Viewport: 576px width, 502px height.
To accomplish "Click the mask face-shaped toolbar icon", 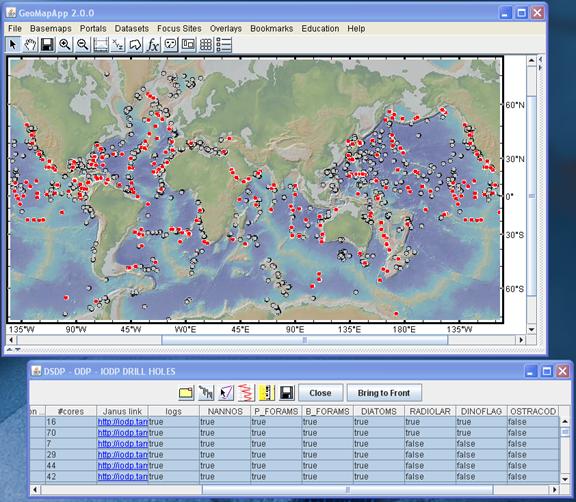I will click(x=170, y=45).
